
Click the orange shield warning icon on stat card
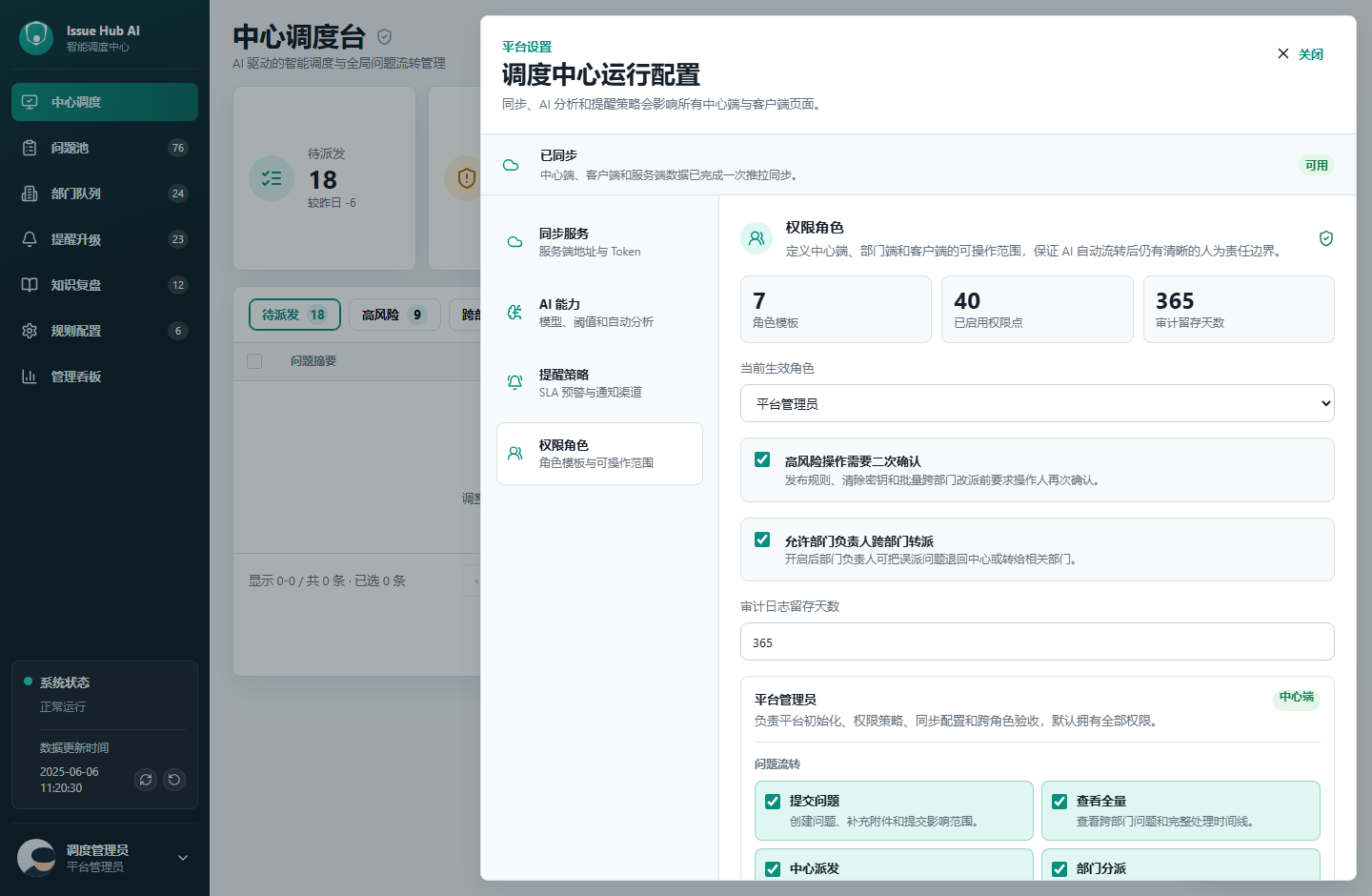tap(466, 178)
